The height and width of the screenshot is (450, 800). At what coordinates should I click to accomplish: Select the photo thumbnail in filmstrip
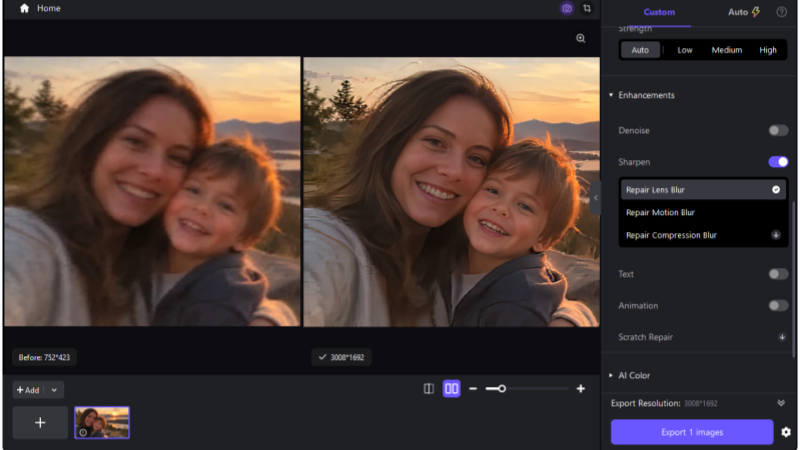coord(102,422)
